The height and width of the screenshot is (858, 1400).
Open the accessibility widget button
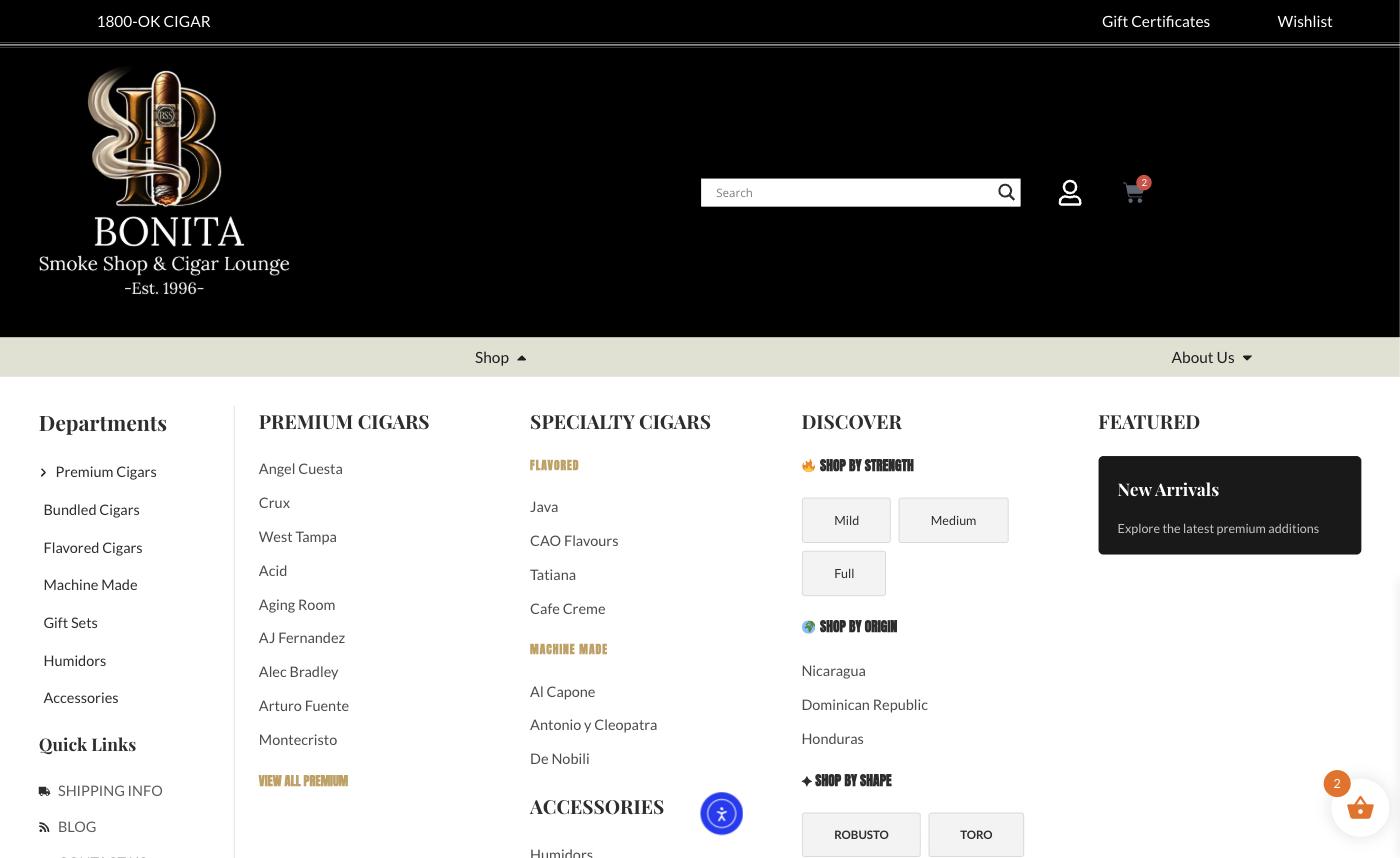pyautogui.click(x=721, y=813)
